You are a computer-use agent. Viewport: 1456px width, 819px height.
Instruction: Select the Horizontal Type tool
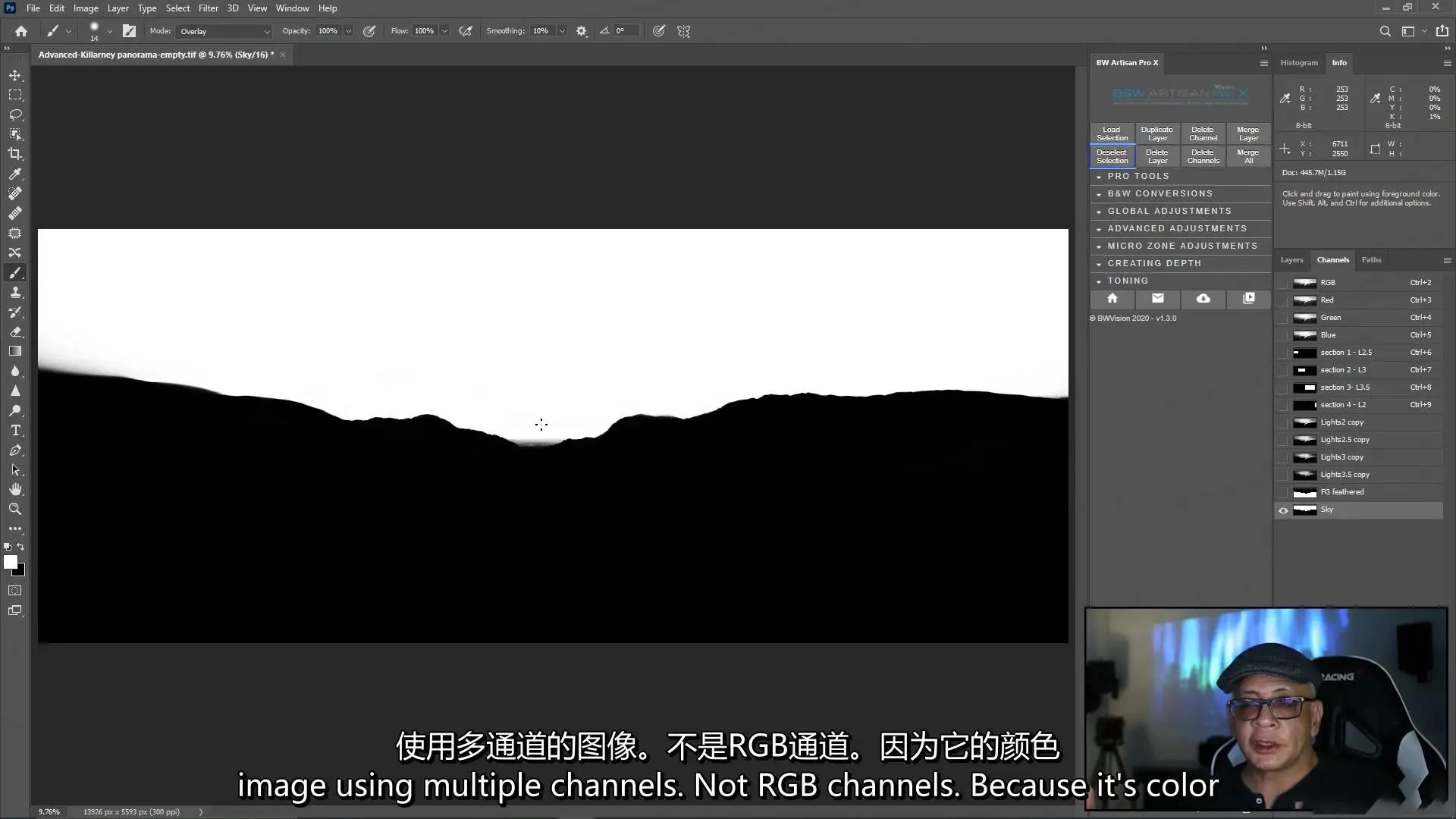(x=15, y=431)
